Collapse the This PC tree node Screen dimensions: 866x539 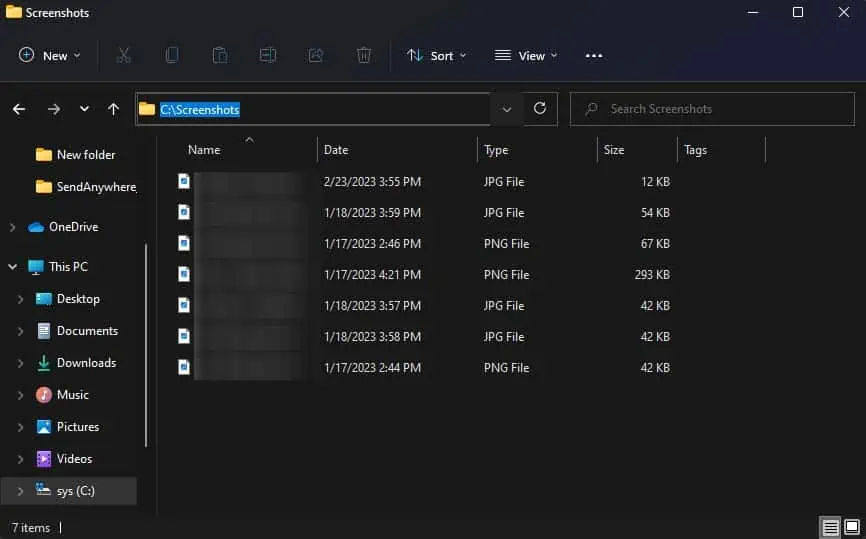click(x=12, y=267)
